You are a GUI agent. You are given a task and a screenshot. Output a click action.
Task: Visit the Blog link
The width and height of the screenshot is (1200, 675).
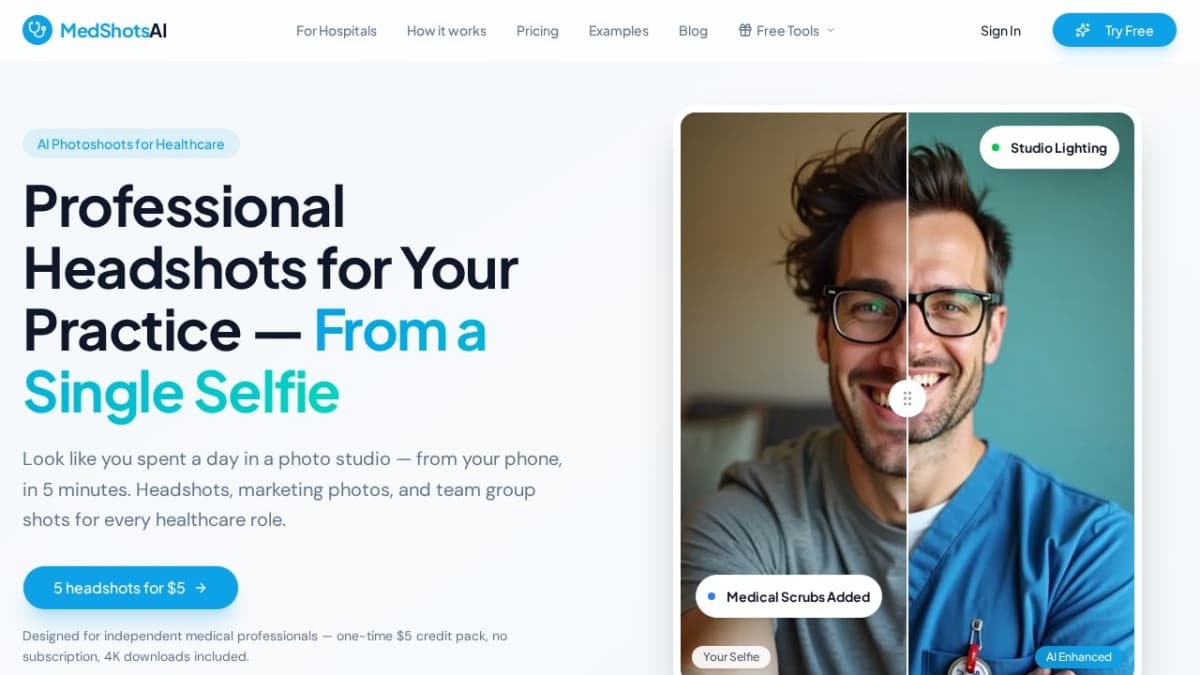(693, 30)
